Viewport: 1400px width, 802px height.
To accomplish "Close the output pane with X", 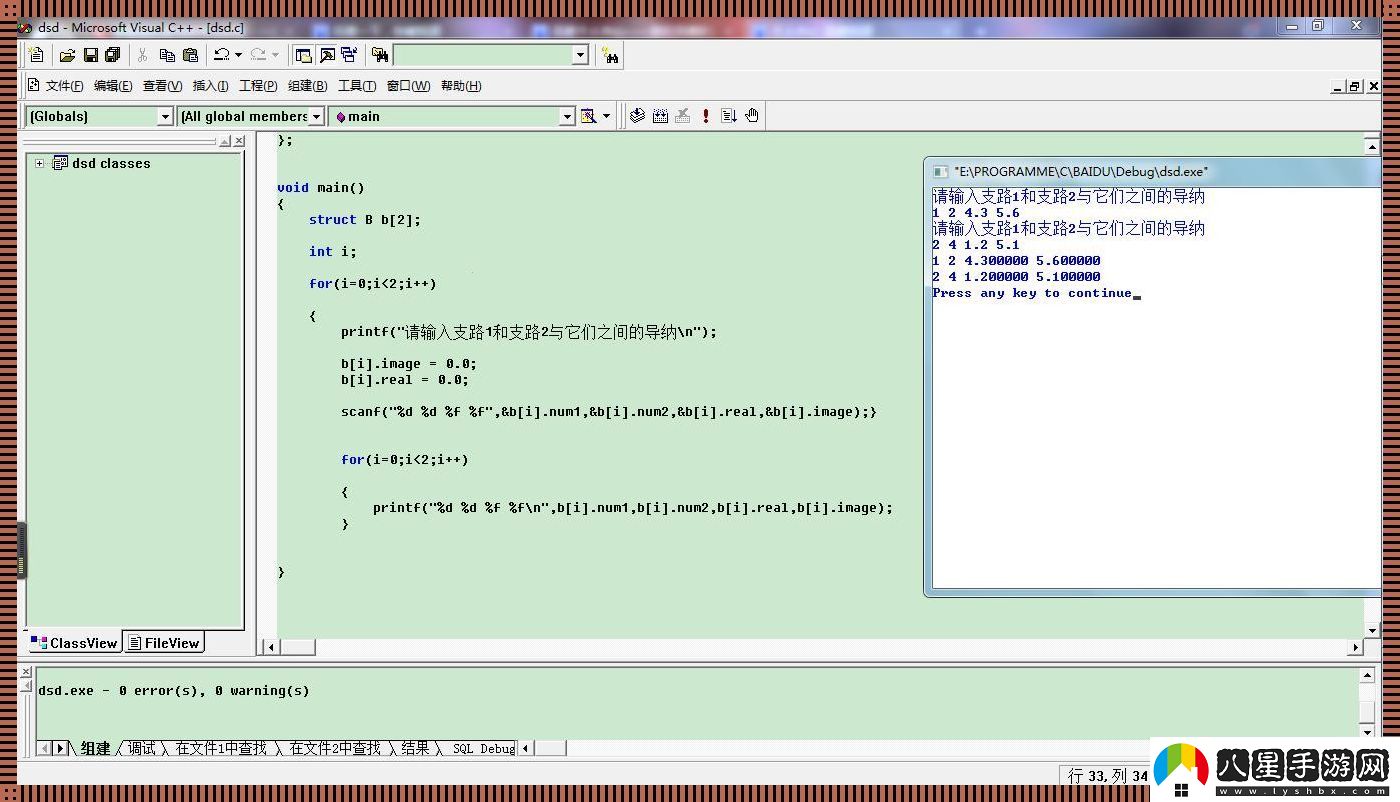I will [26, 672].
